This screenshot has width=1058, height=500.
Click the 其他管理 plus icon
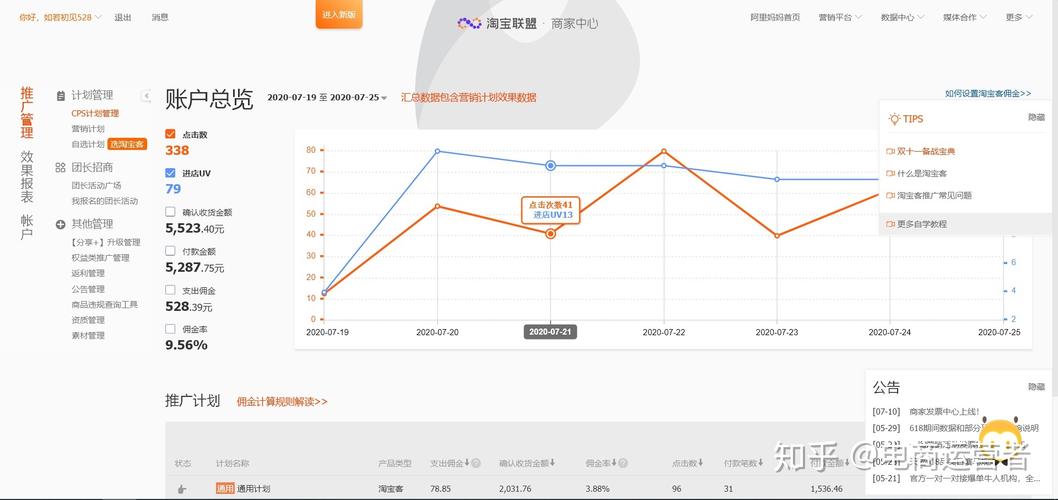pyautogui.click(x=61, y=224)
